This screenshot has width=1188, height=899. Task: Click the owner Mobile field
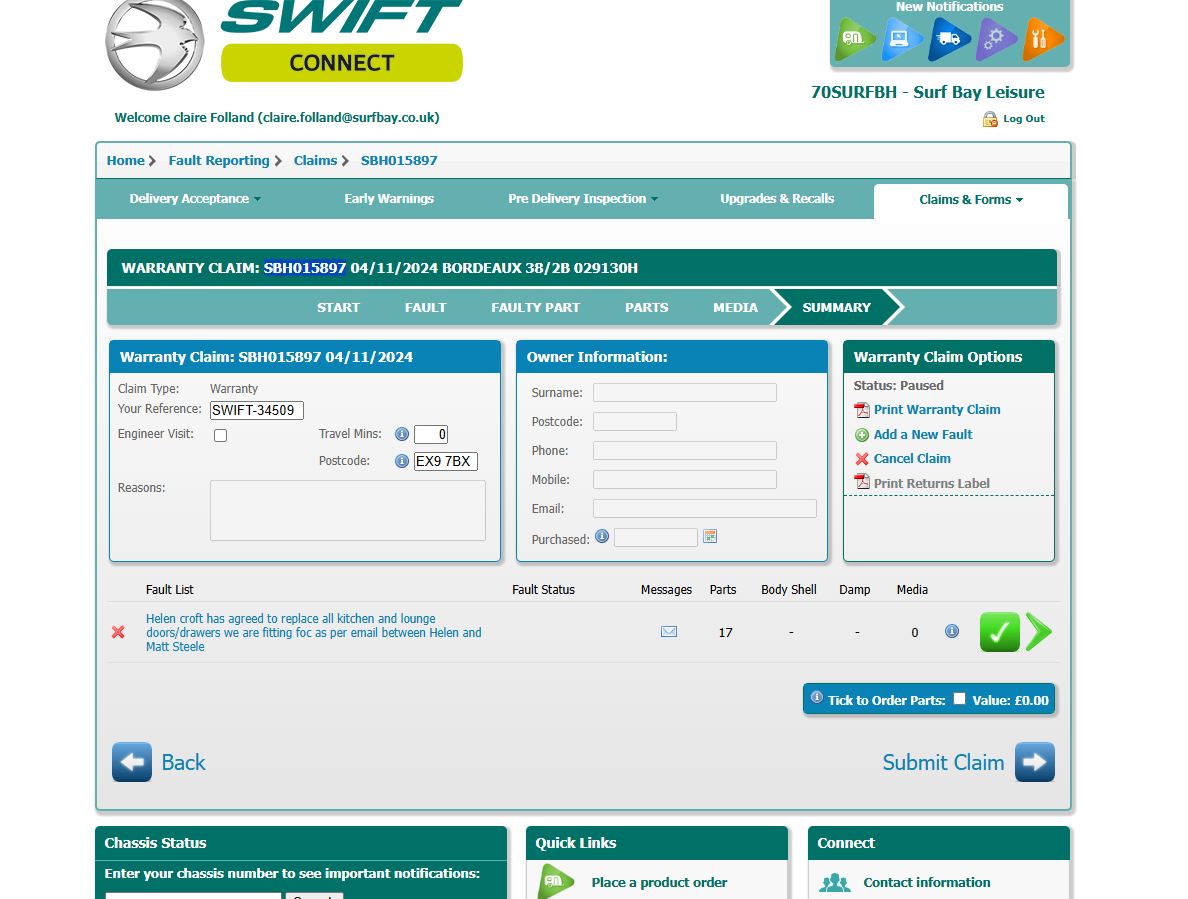[x=685, y=479]
